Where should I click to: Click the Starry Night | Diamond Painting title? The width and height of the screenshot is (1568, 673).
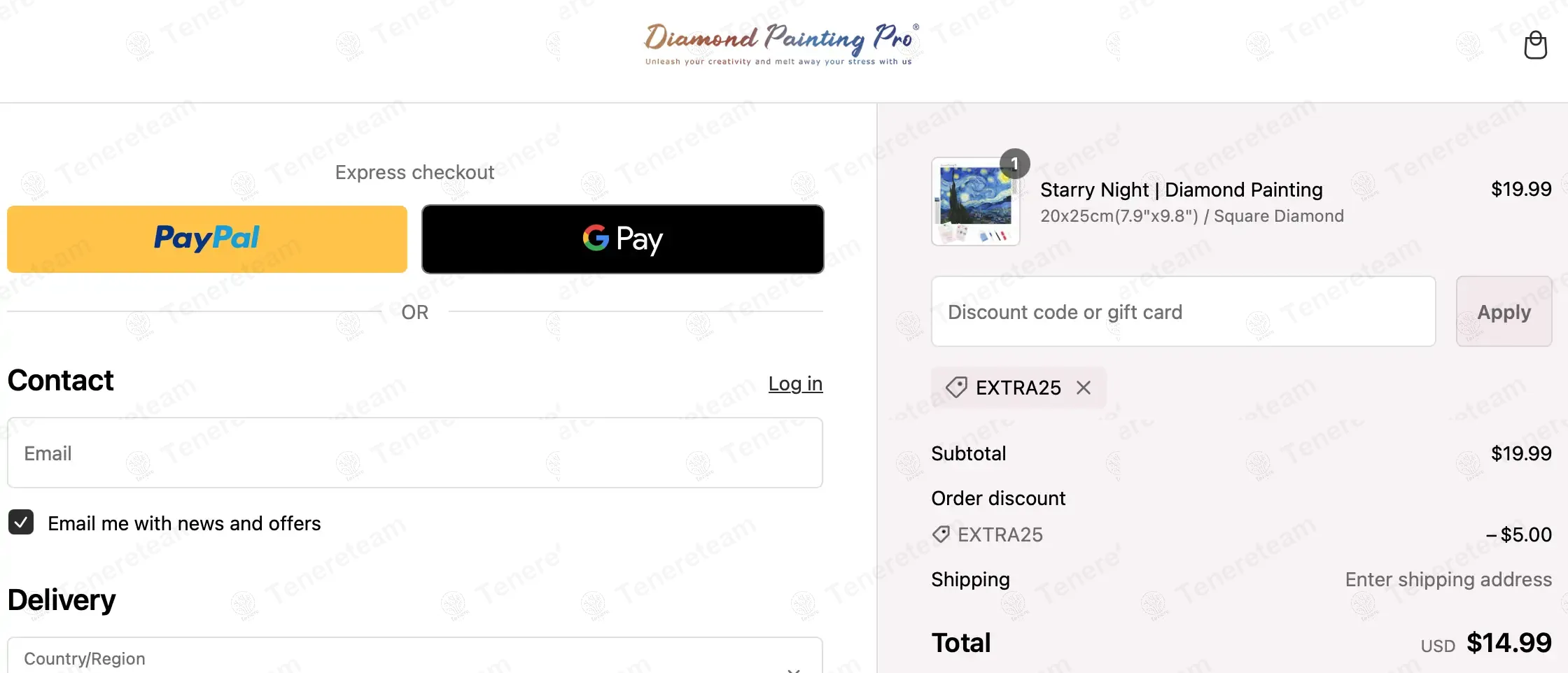click(x=1181, y=190)
